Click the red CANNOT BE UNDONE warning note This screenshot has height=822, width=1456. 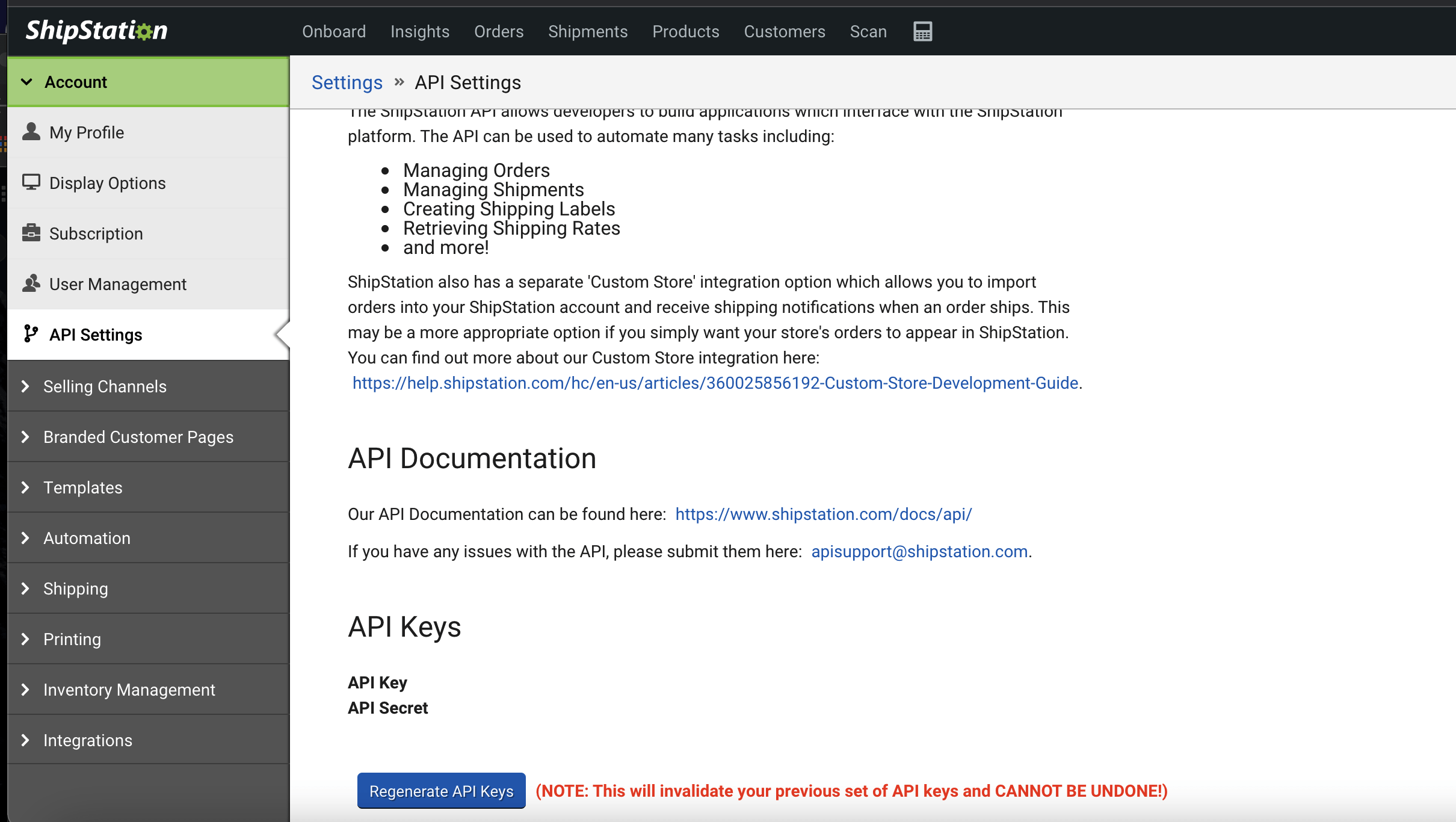click(x=851, y=791)
